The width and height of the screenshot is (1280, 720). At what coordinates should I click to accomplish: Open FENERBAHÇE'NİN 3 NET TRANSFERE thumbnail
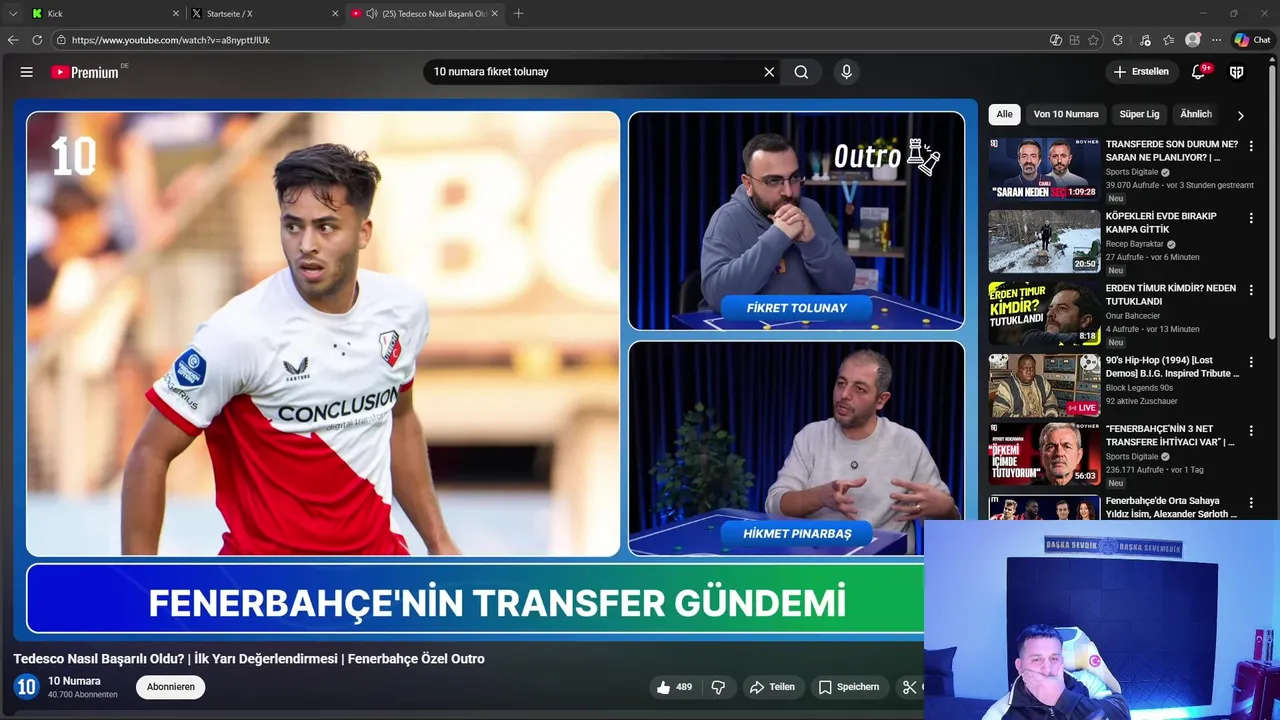(1044, 453)
